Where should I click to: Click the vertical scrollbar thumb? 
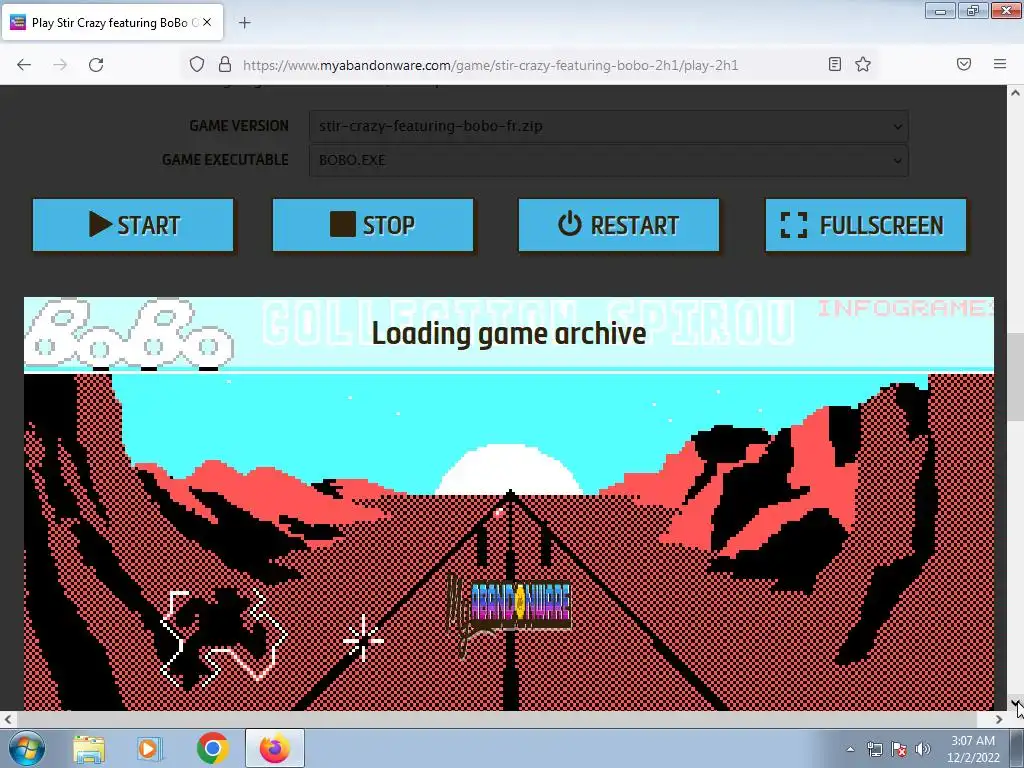tap(1015, 377)
